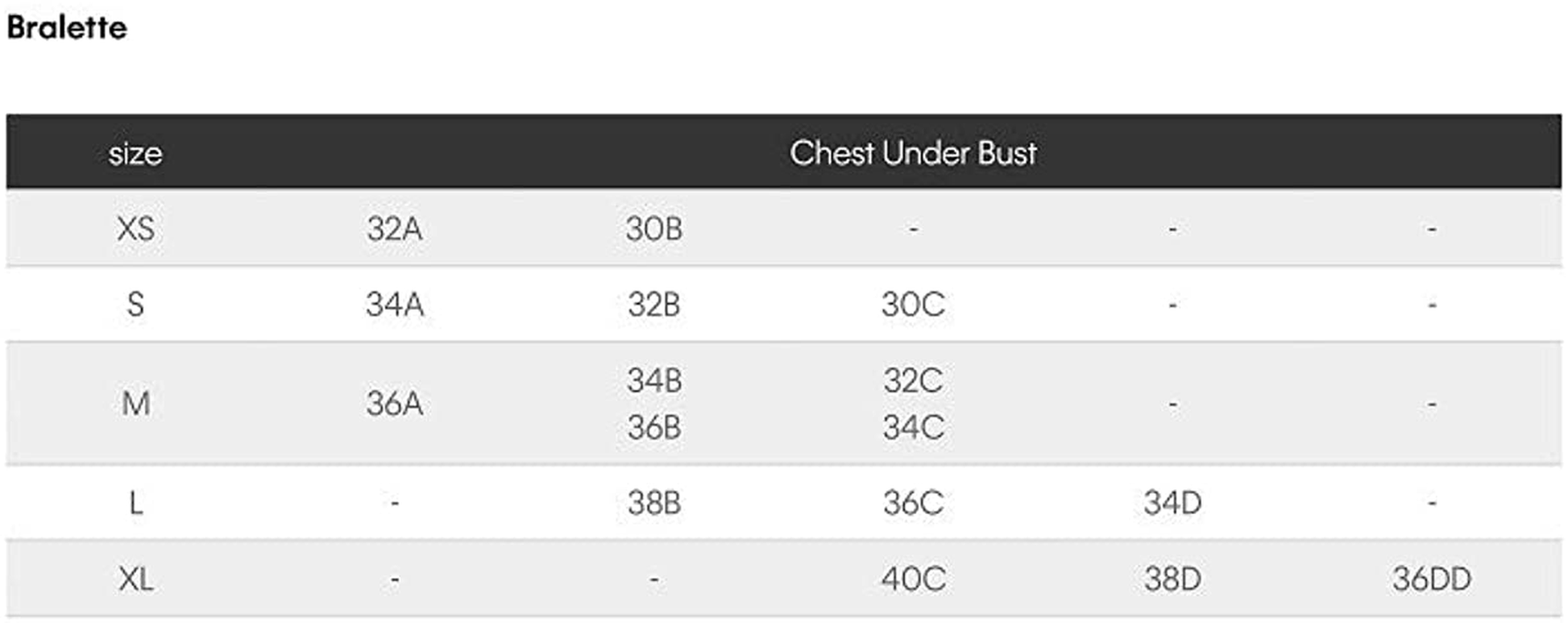This screenshot has width=1568, height=623.
Task: Select the 36B value
Action: 653,427
